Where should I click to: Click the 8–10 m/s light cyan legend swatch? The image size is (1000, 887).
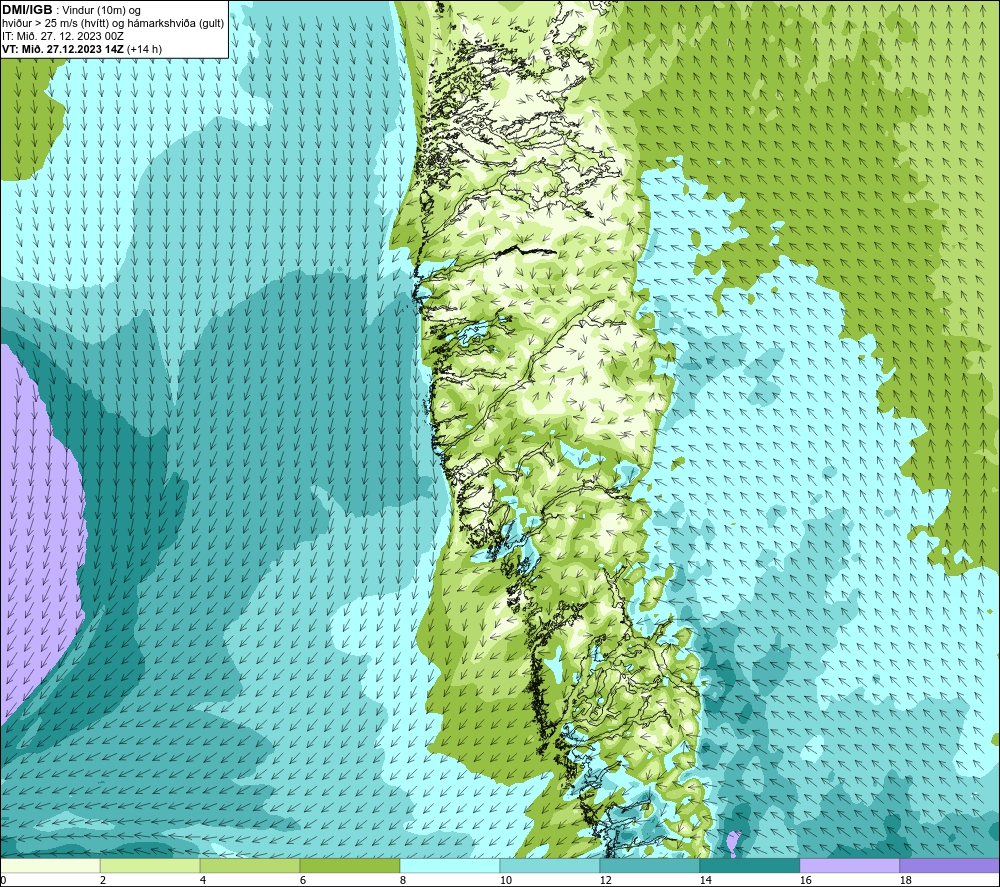pyautogui.click(x=450, y=865)
